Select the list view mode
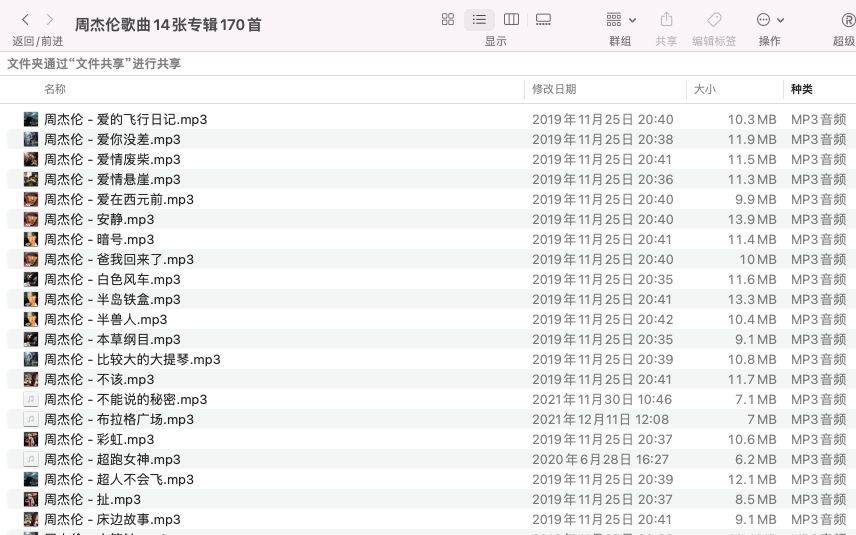 (x=479, y=20)
